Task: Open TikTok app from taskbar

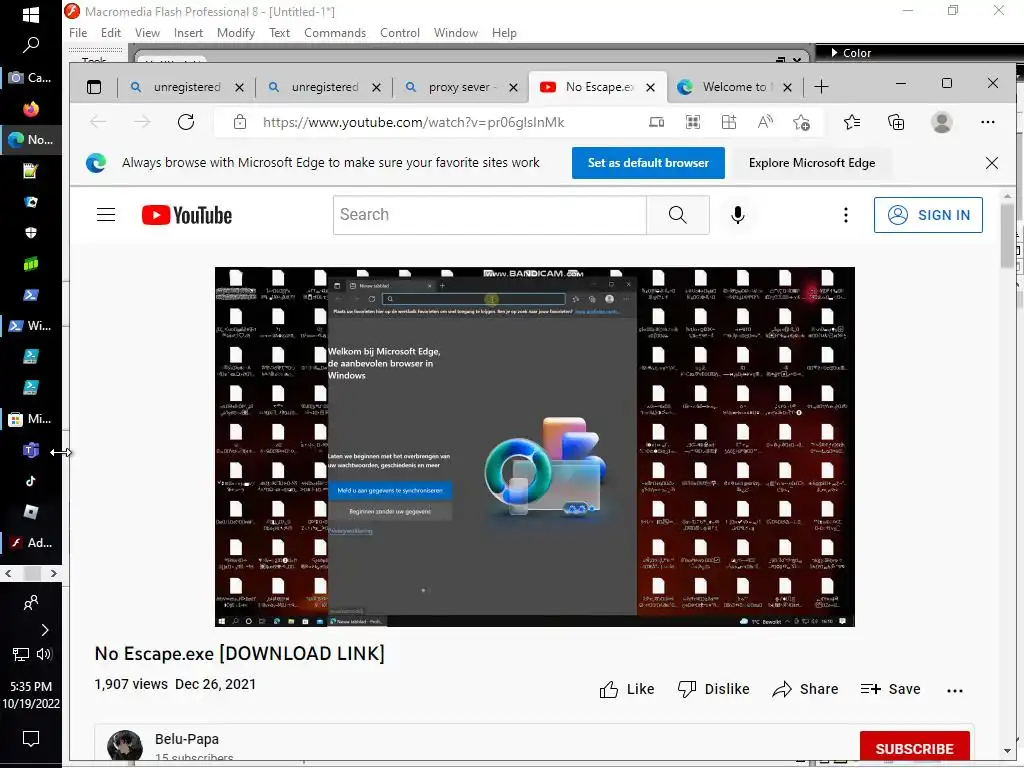Action: [31, 481]
